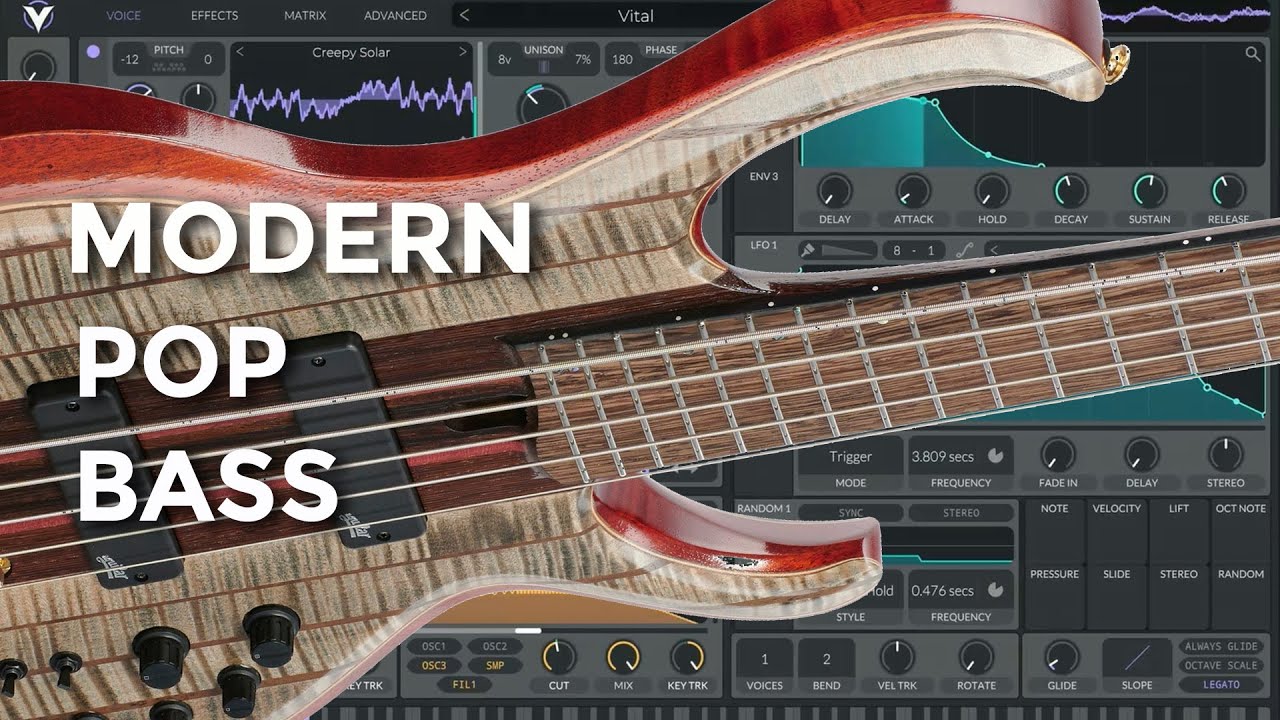Screen dimensions: 1280x720
Task: Toggle SMP filter input
Action: click(495, 666)
